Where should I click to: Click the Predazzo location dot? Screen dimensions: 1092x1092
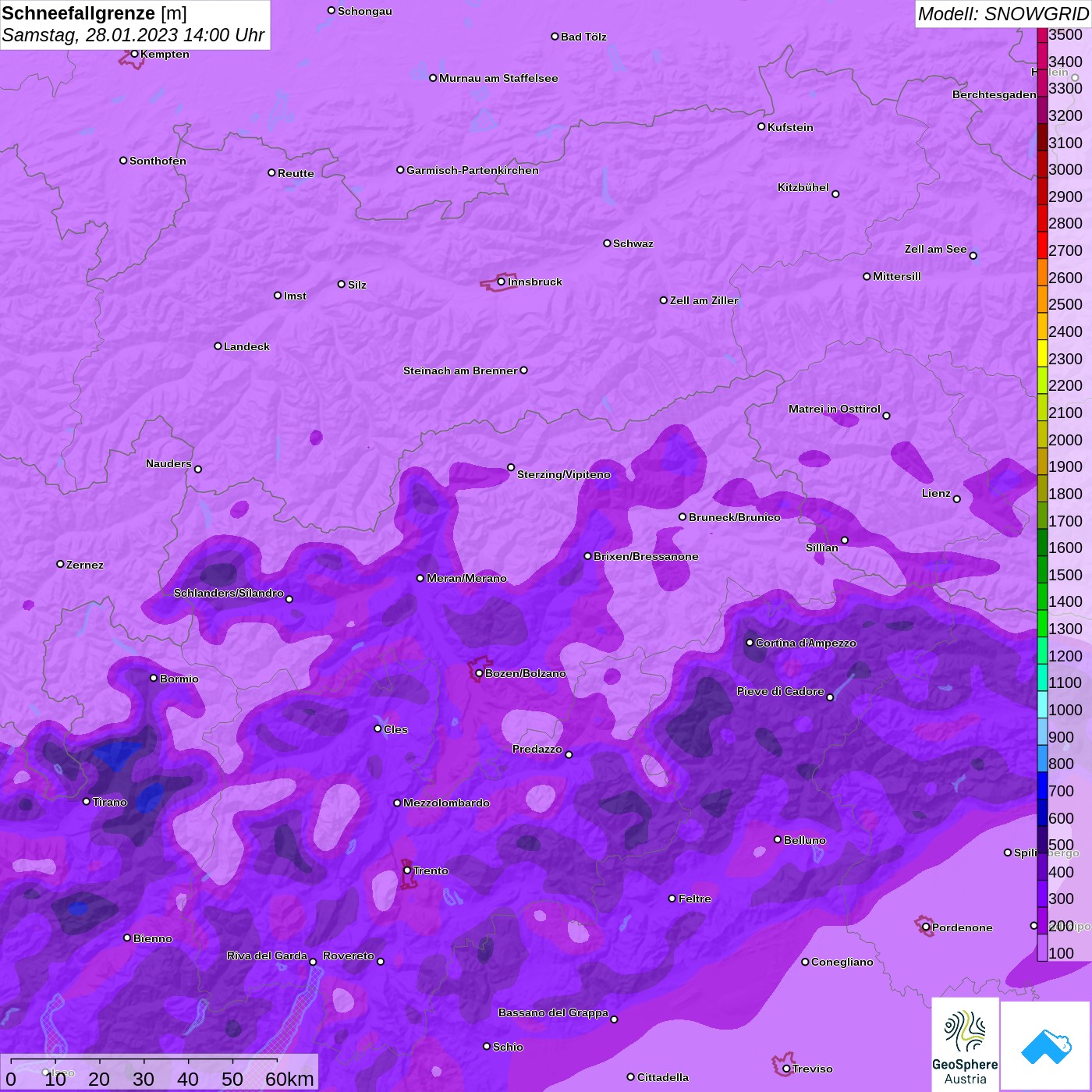569,754
